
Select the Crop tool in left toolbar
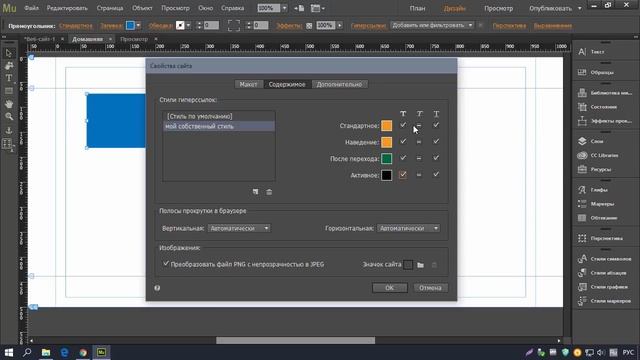click(x=9, y=66)
